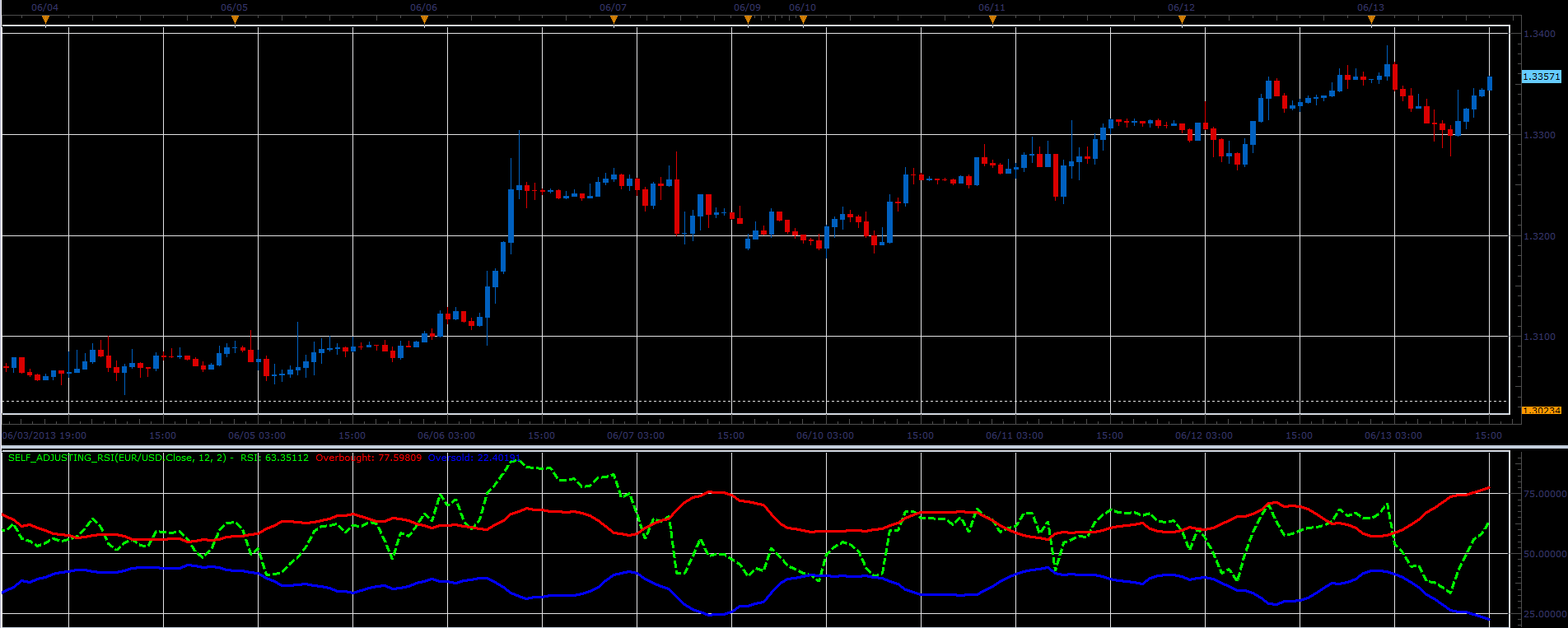Click the splitter bar above the RSI pane
Screen dimensions: 1568x628
point(784,447)
